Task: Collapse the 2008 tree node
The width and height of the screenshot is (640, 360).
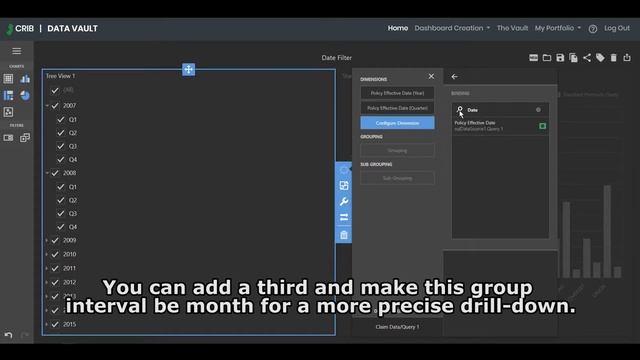Action: tap(47, 173)
